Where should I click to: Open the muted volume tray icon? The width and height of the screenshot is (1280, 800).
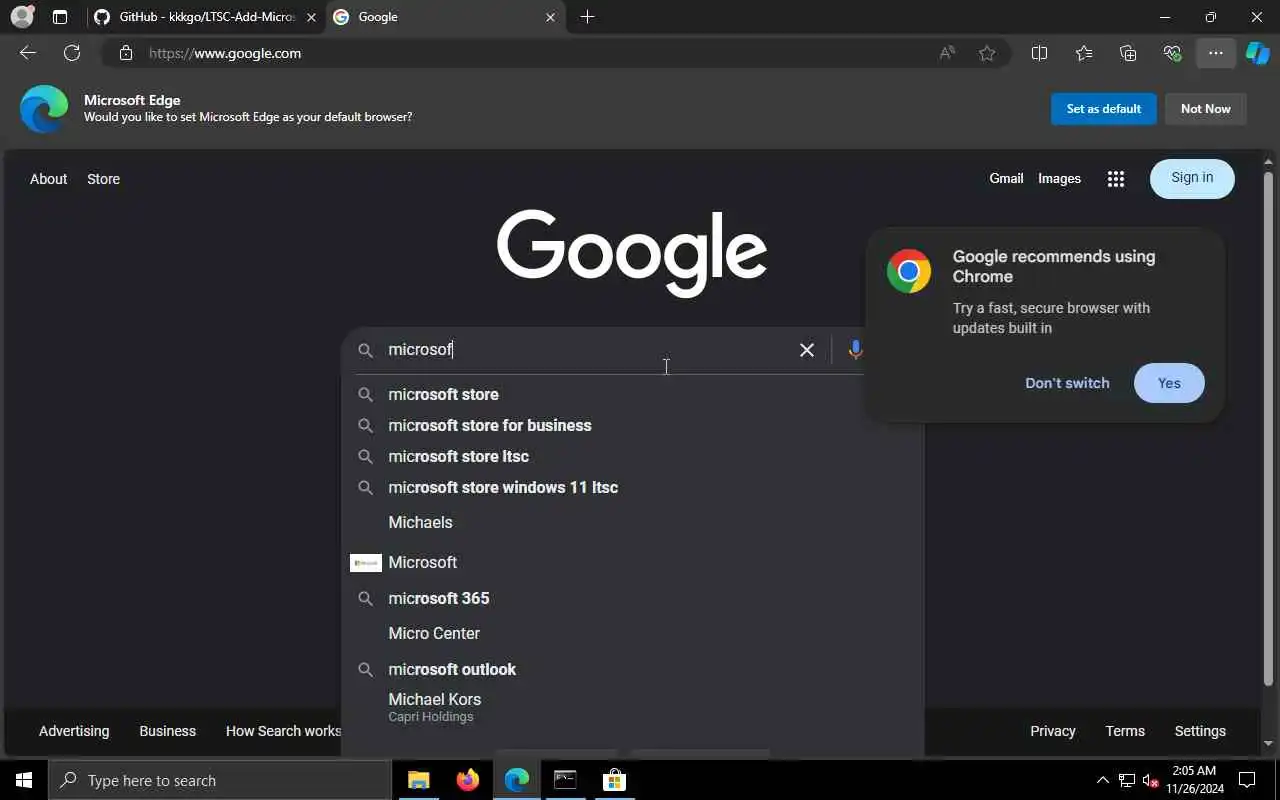pos(1150,780)
